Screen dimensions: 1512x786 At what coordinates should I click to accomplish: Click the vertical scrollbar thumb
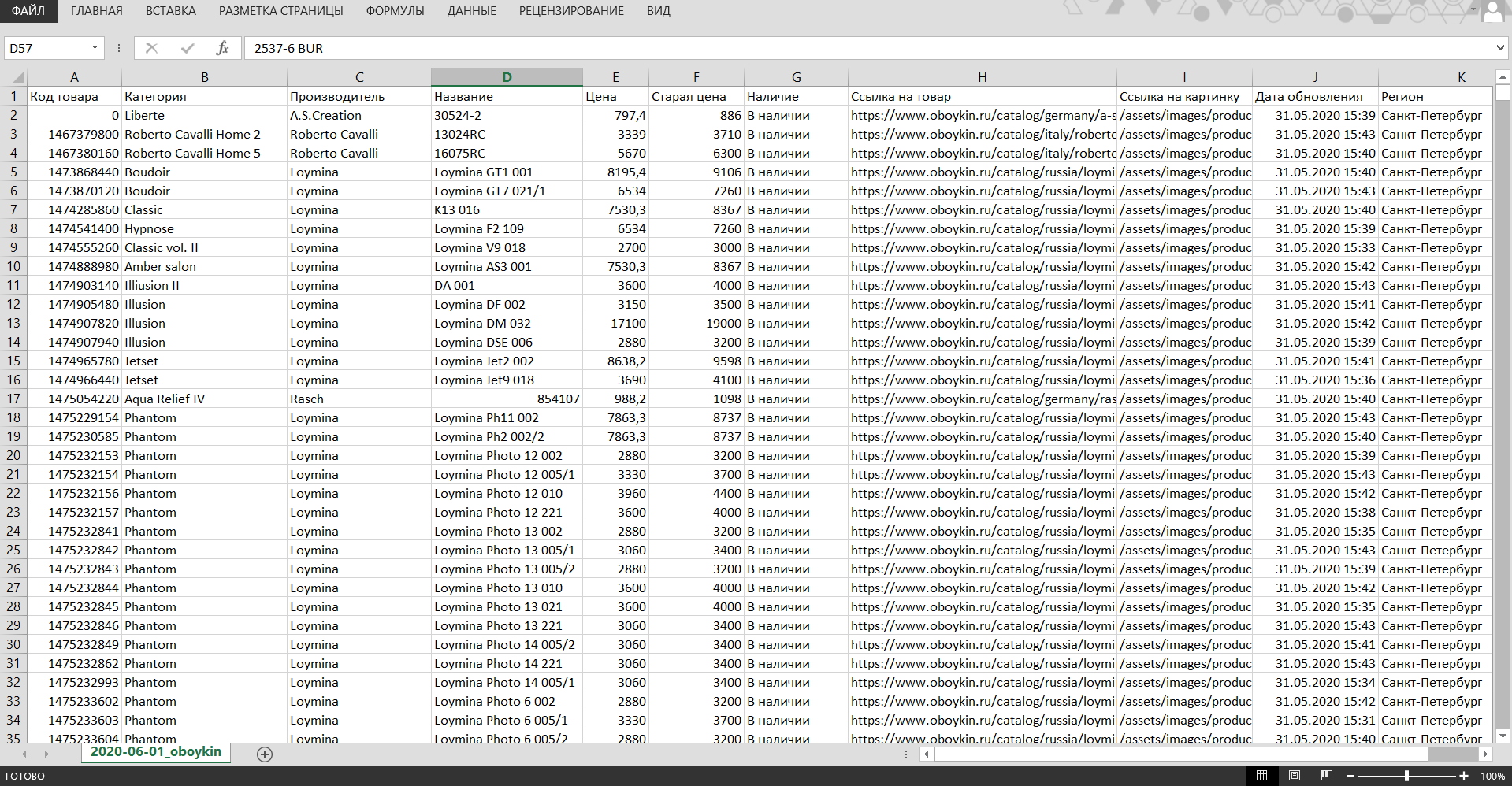1503,94
